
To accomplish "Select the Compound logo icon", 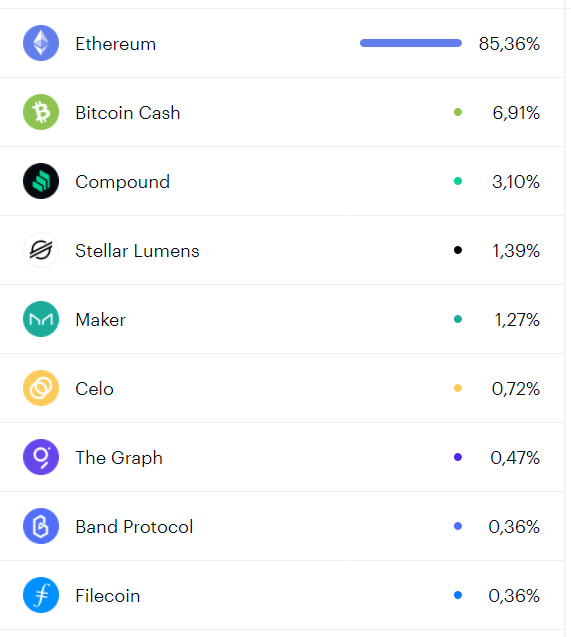I will point(41,181).
